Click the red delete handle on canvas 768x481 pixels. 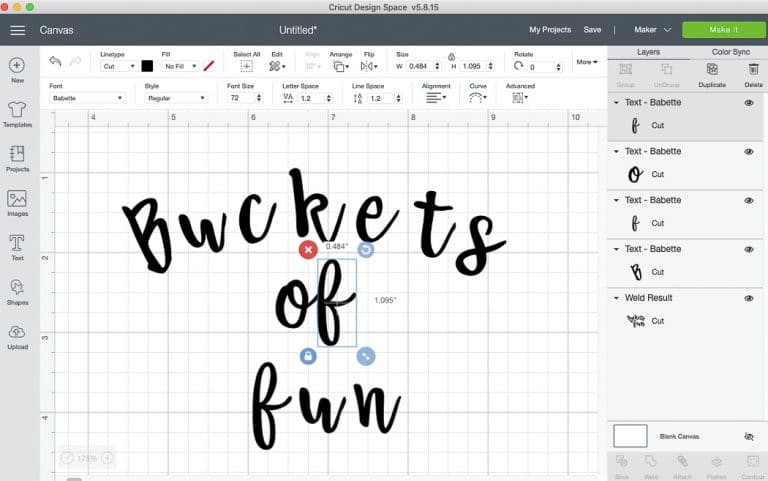tap(308, 250)
